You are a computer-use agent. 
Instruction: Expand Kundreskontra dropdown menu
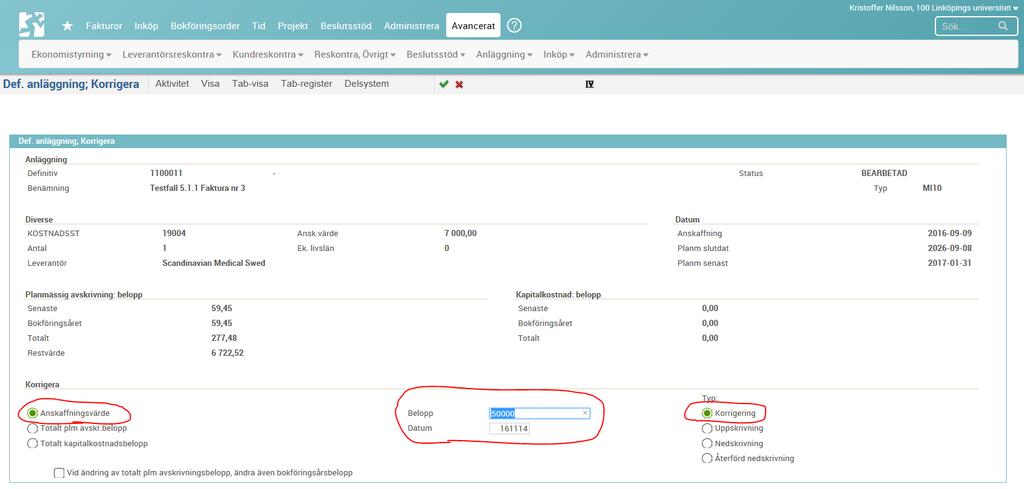(x=268, y=55)
